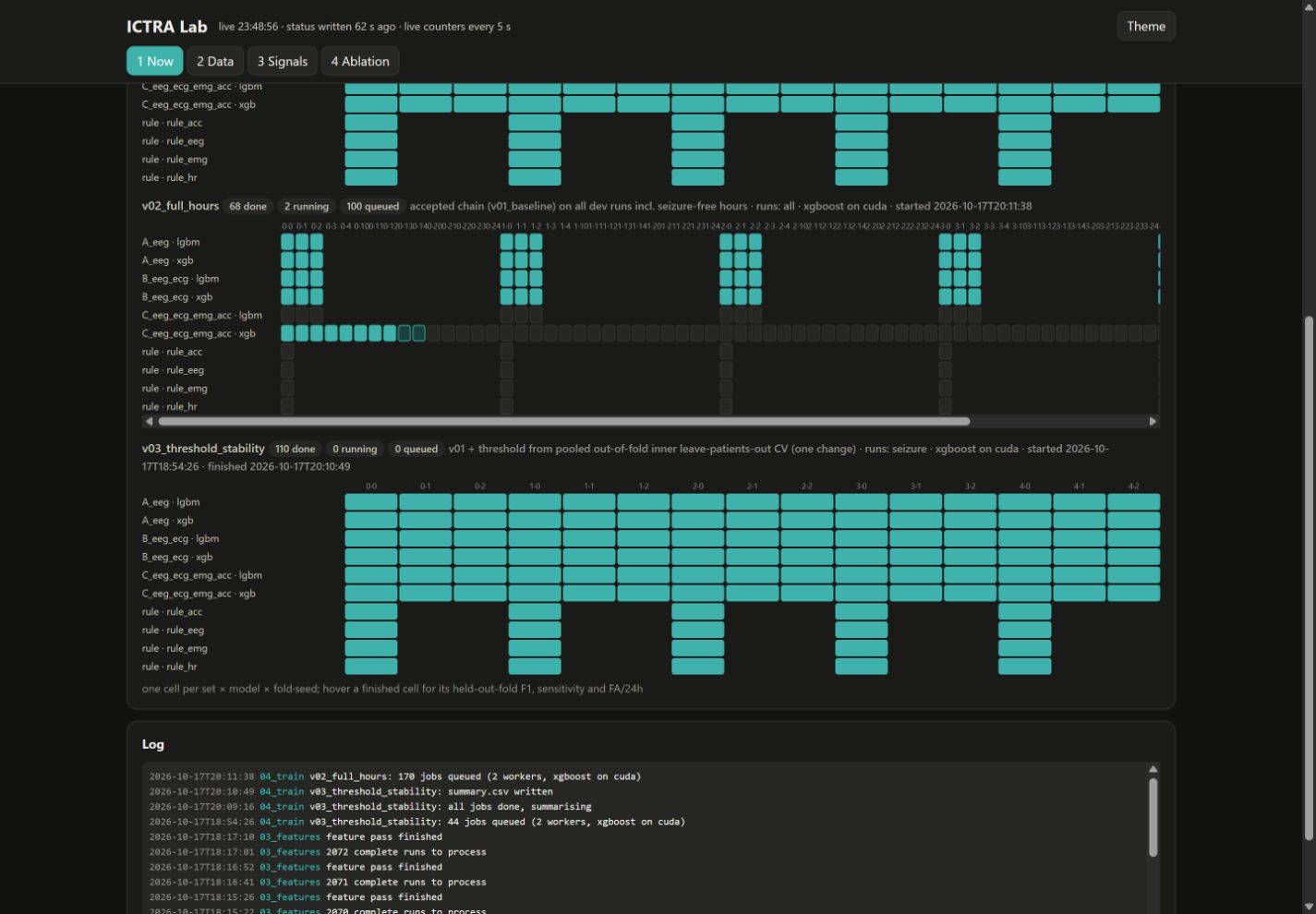Click v02 A_eeg · lgbm cell in column 0-0
The image size is (1316, 914).
287,242
